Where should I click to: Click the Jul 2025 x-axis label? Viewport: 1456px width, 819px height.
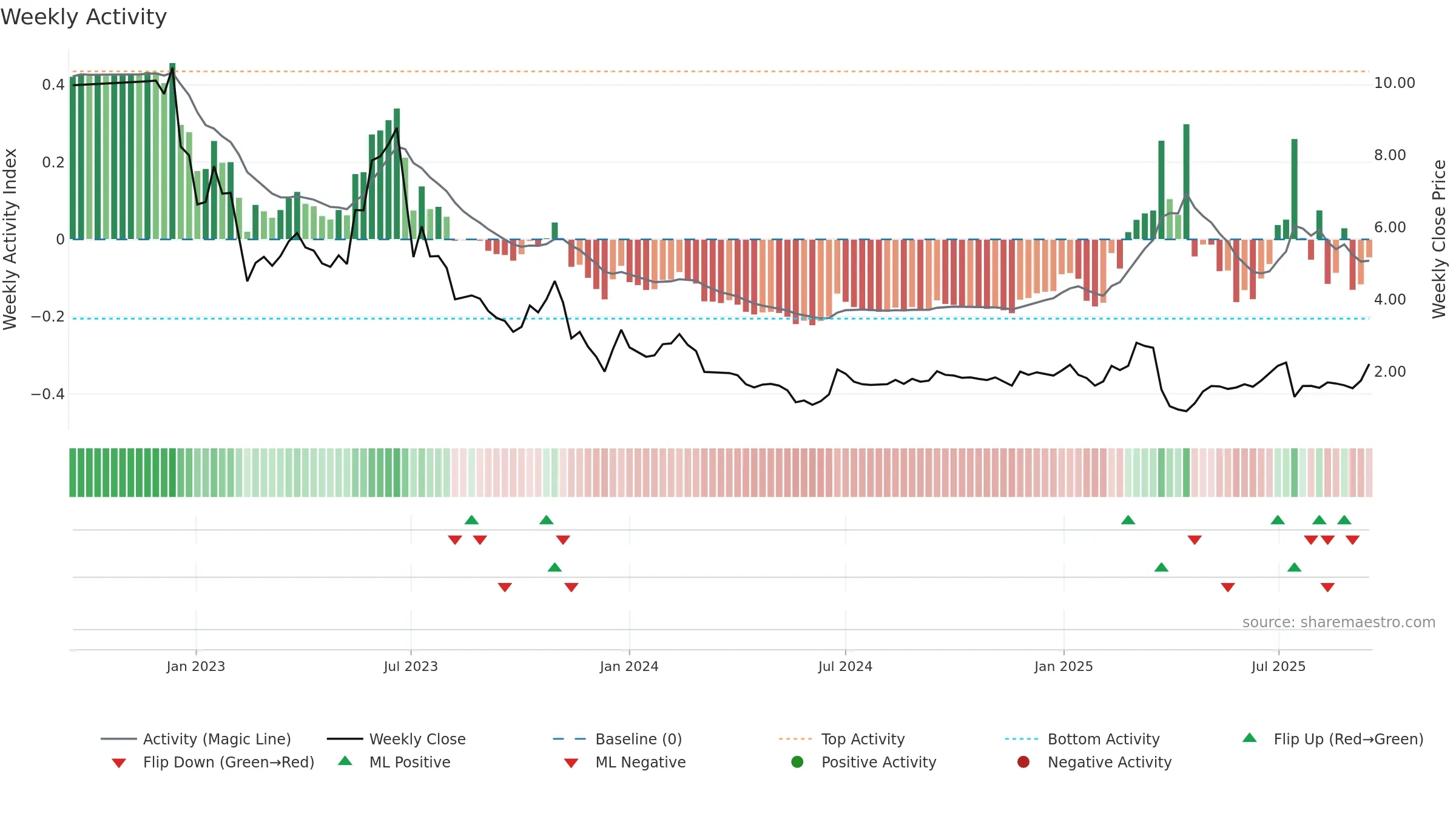tap(1278, 666)
